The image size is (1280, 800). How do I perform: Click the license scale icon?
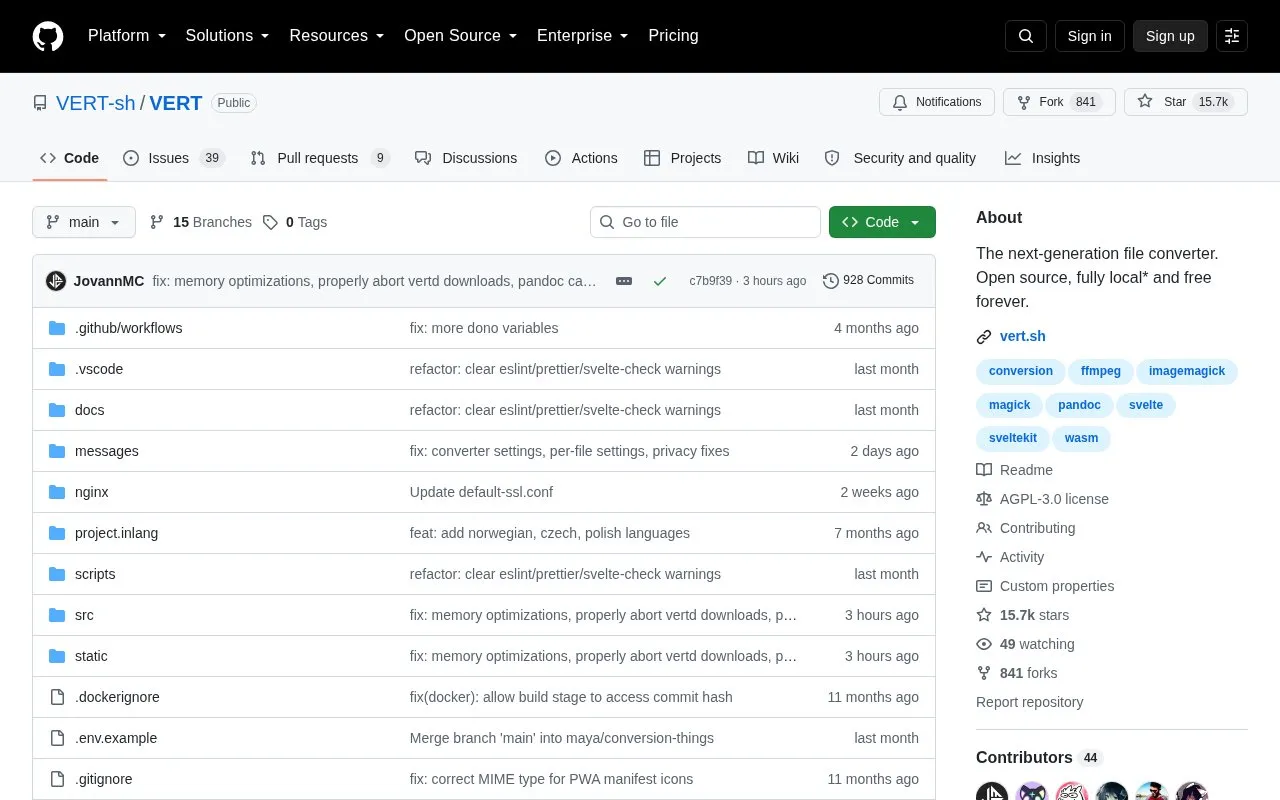coord(984,499)
